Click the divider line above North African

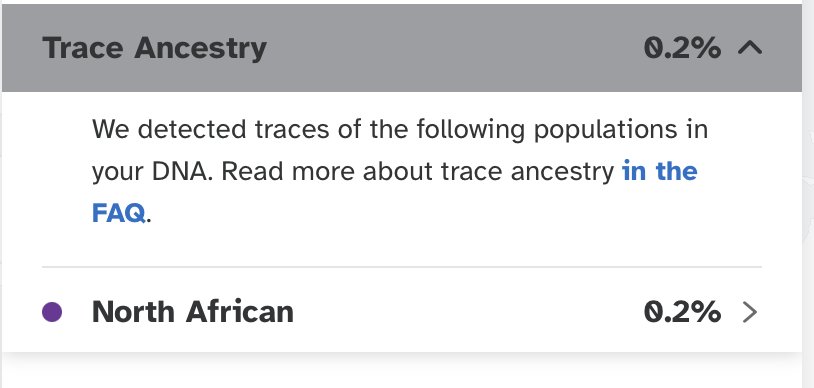click(x=402, y=267)
